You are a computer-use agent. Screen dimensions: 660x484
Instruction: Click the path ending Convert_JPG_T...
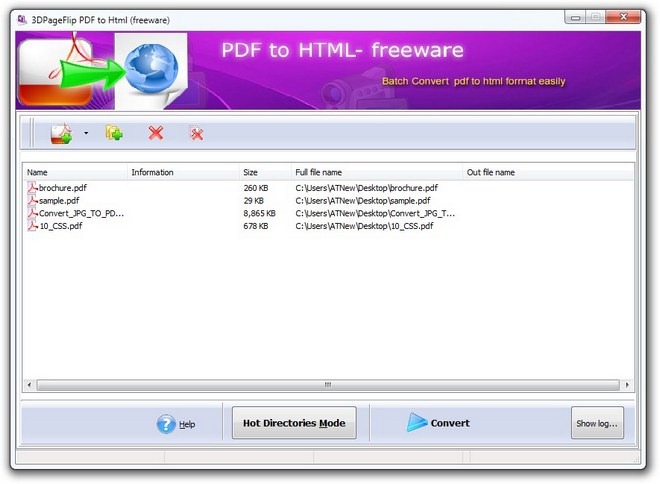(375, 213)
